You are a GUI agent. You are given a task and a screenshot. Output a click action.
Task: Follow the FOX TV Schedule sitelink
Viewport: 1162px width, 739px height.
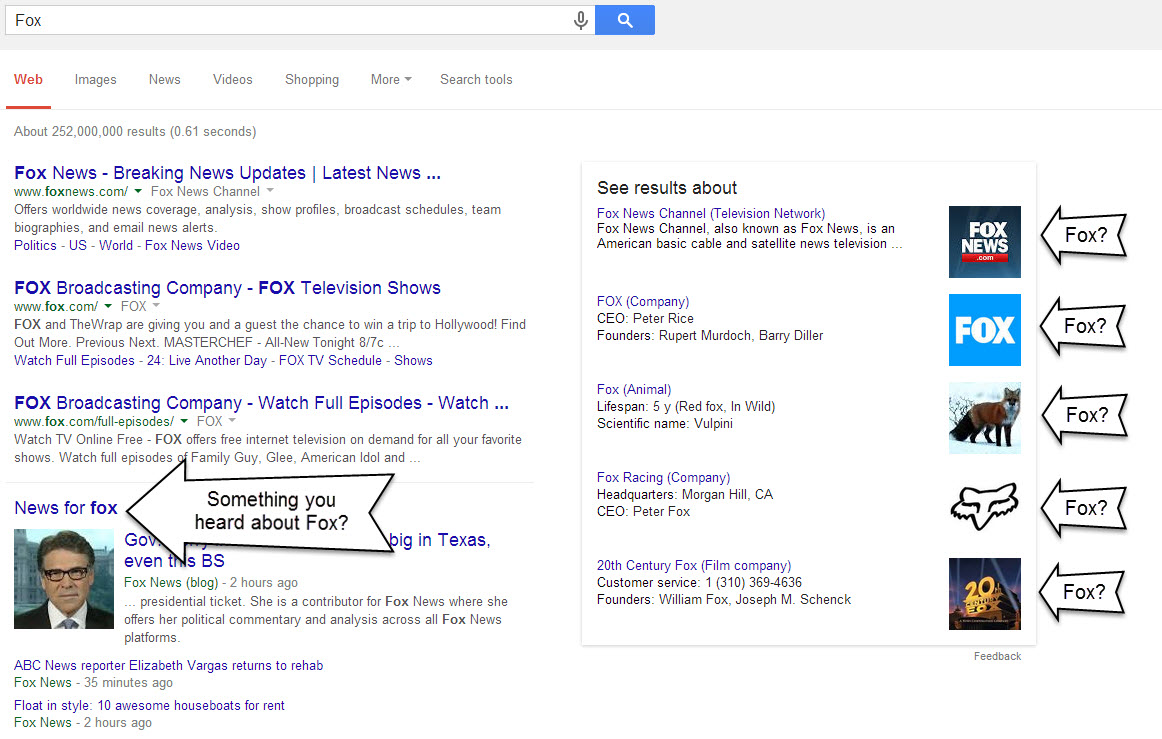pyautogui.click(x=331, y=360)
